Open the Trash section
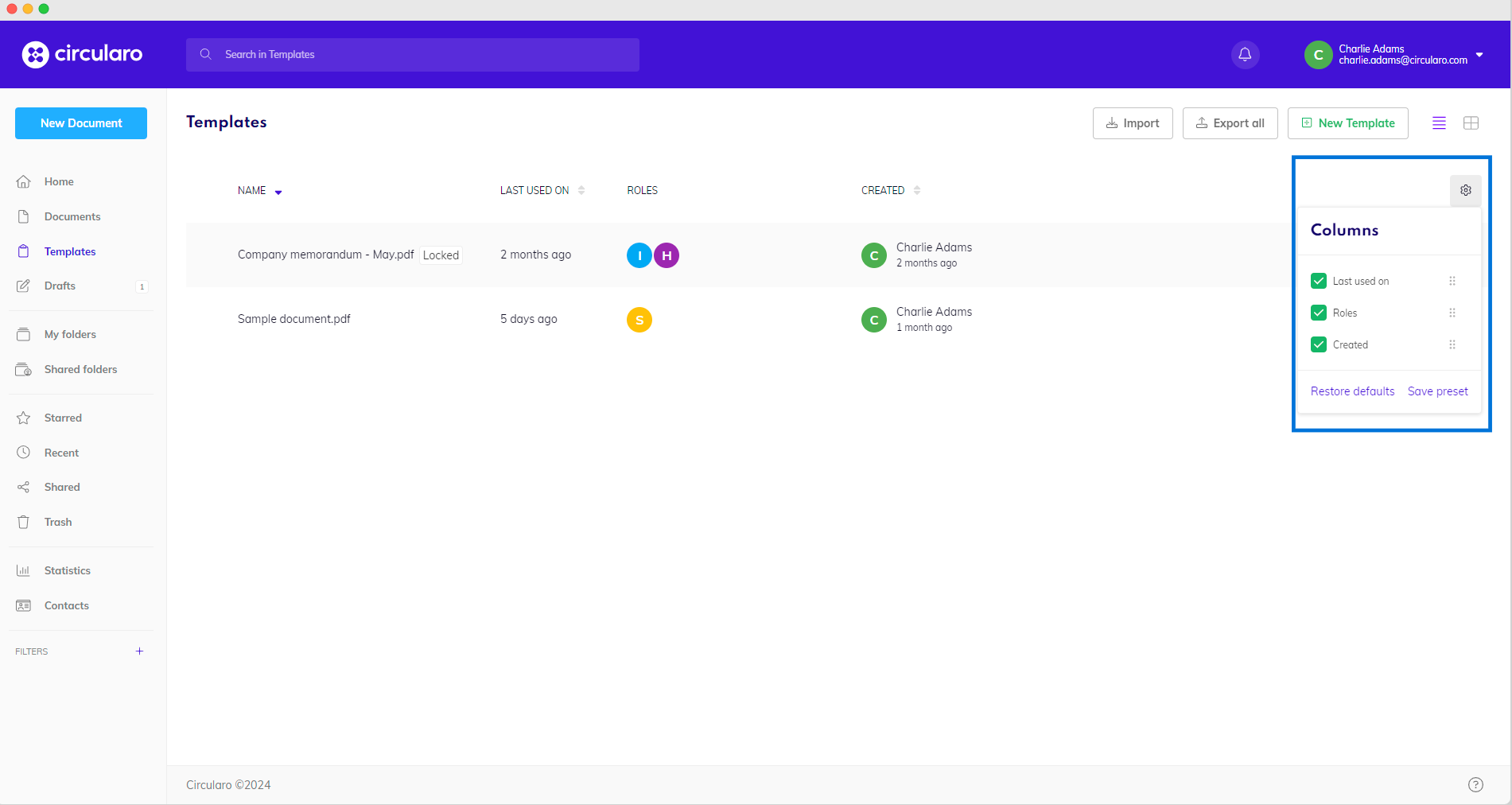This screenshot has width=1512, height=805. 57,522
